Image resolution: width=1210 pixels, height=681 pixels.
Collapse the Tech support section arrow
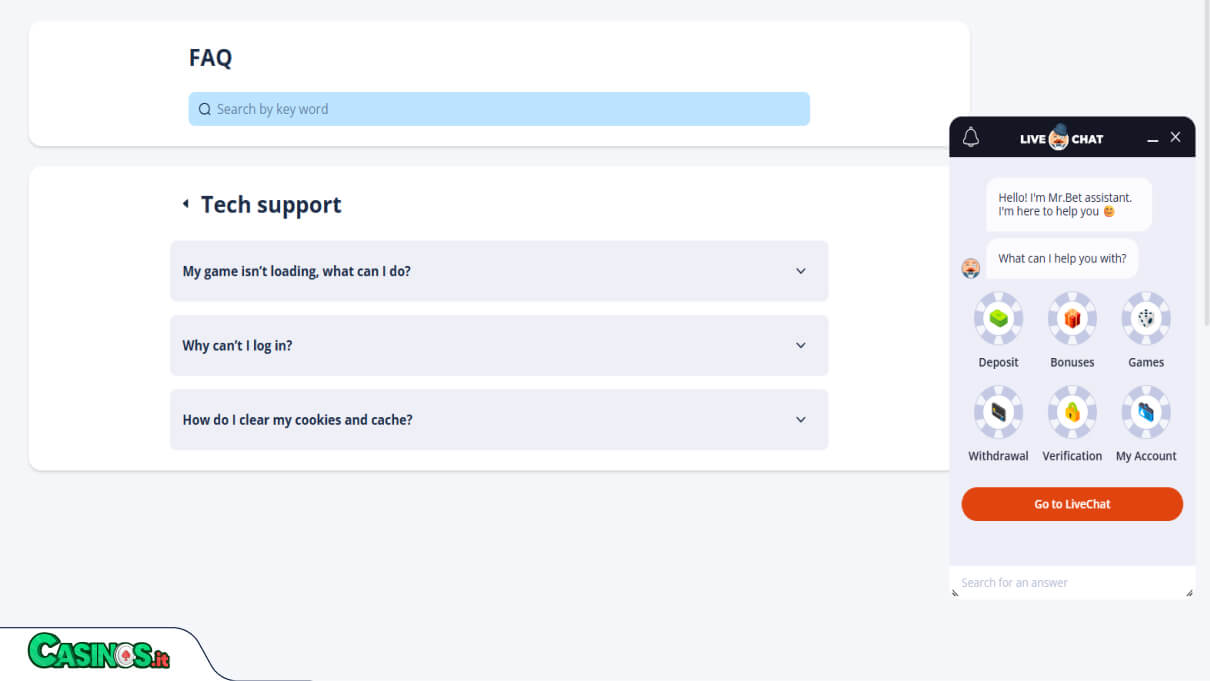(186, 204)
